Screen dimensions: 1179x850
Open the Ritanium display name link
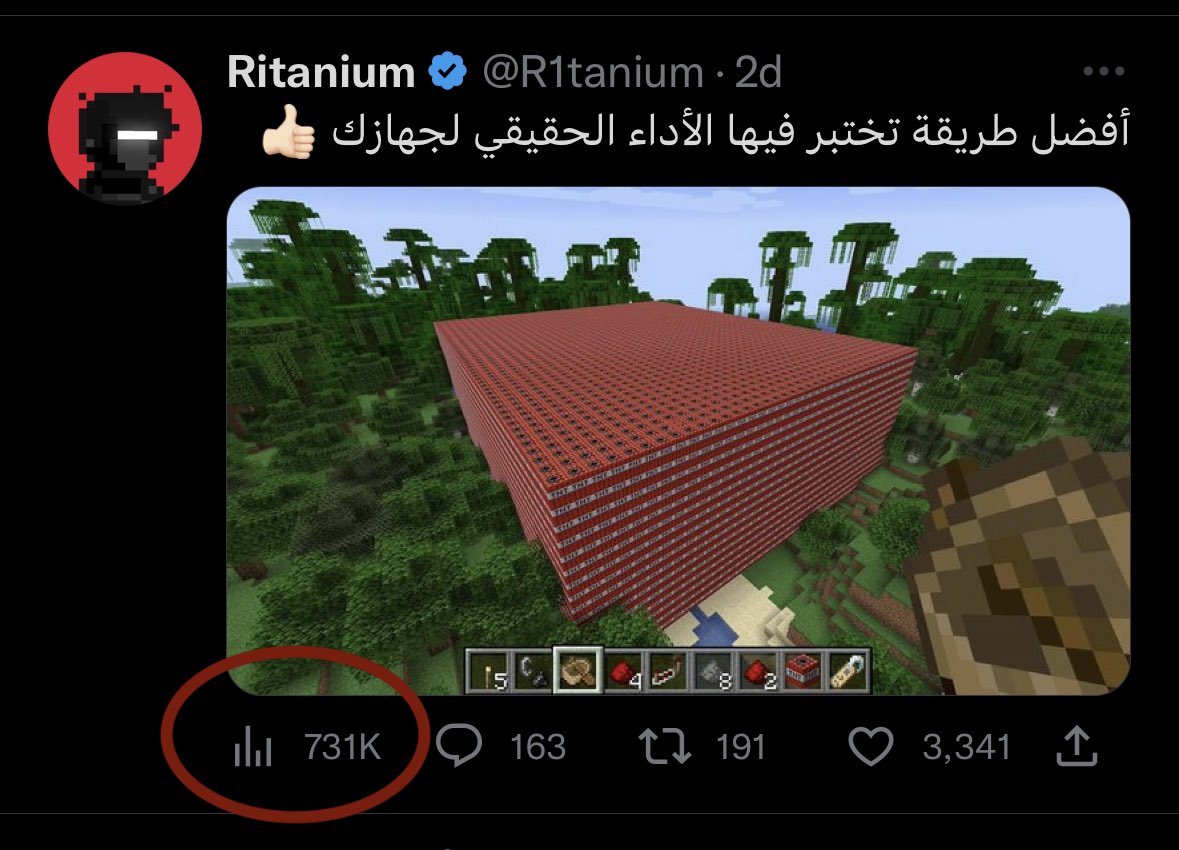coord(321,72)
